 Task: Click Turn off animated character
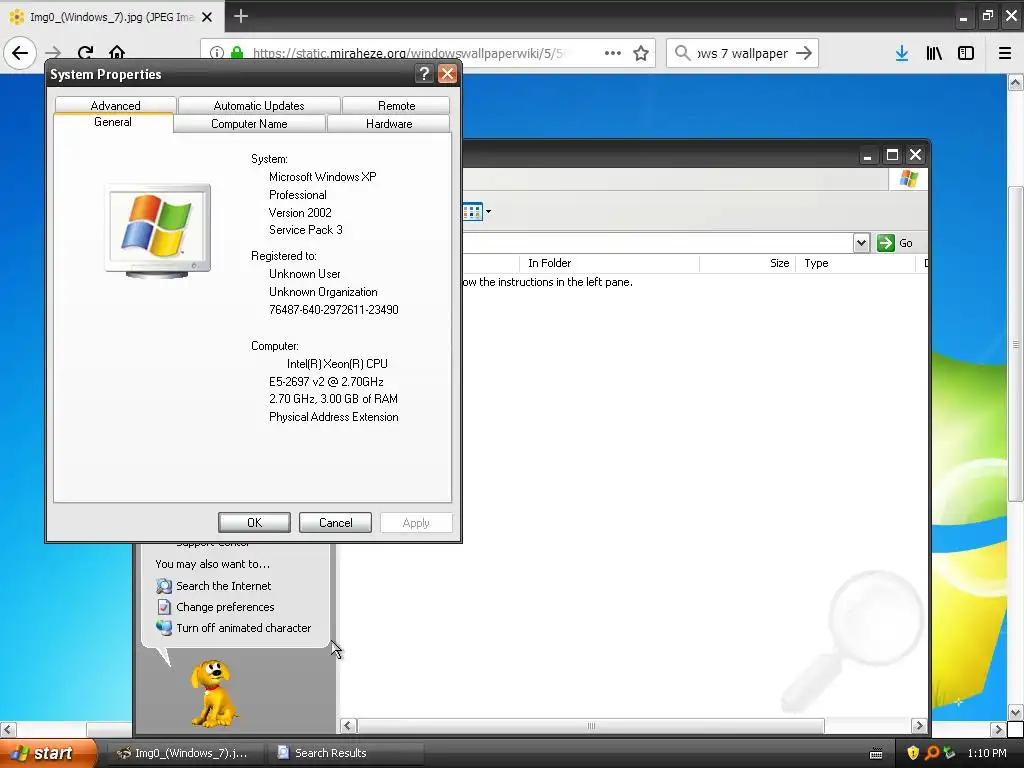244,628
